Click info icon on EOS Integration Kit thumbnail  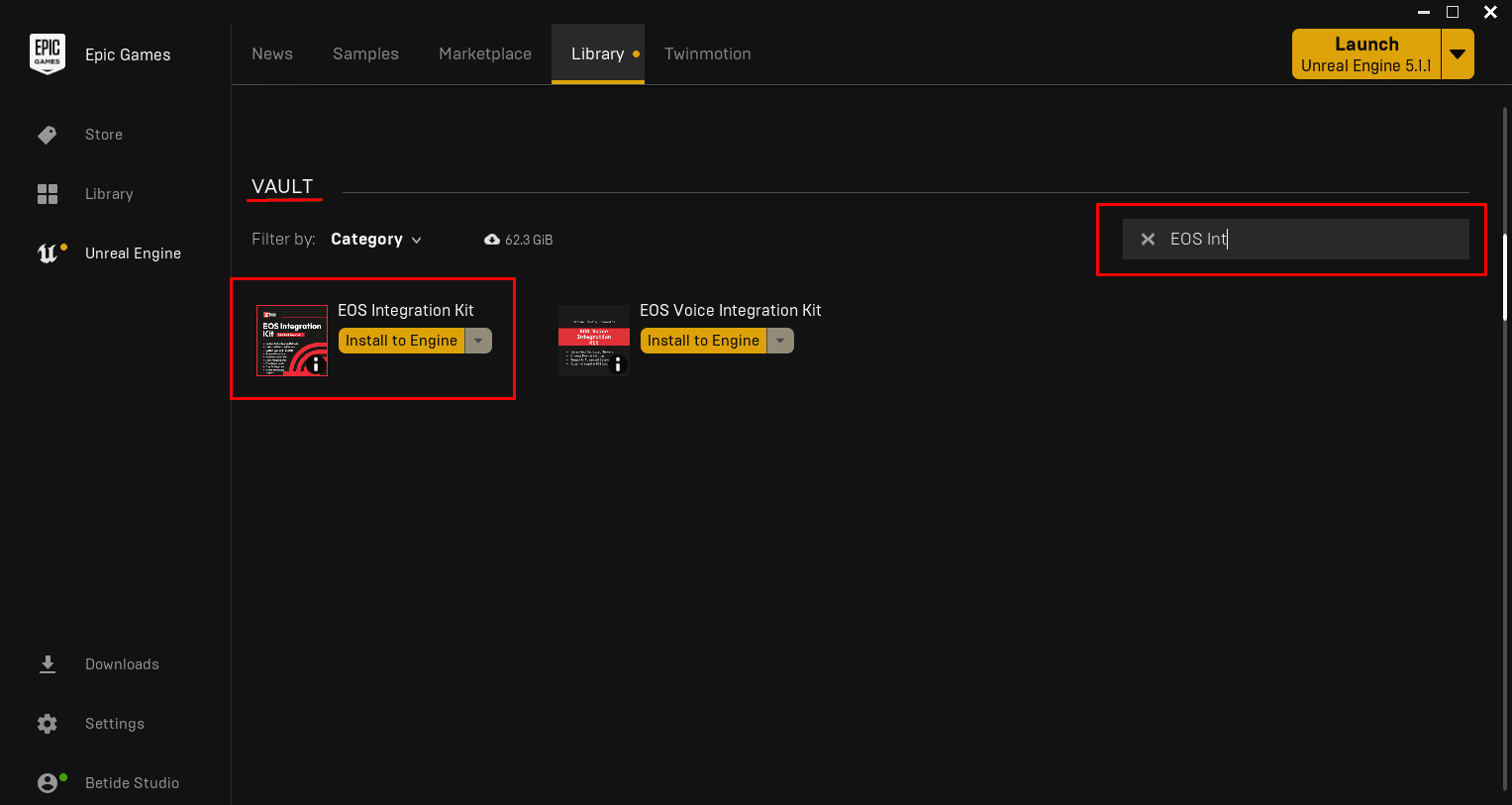[x=316, y=364]
